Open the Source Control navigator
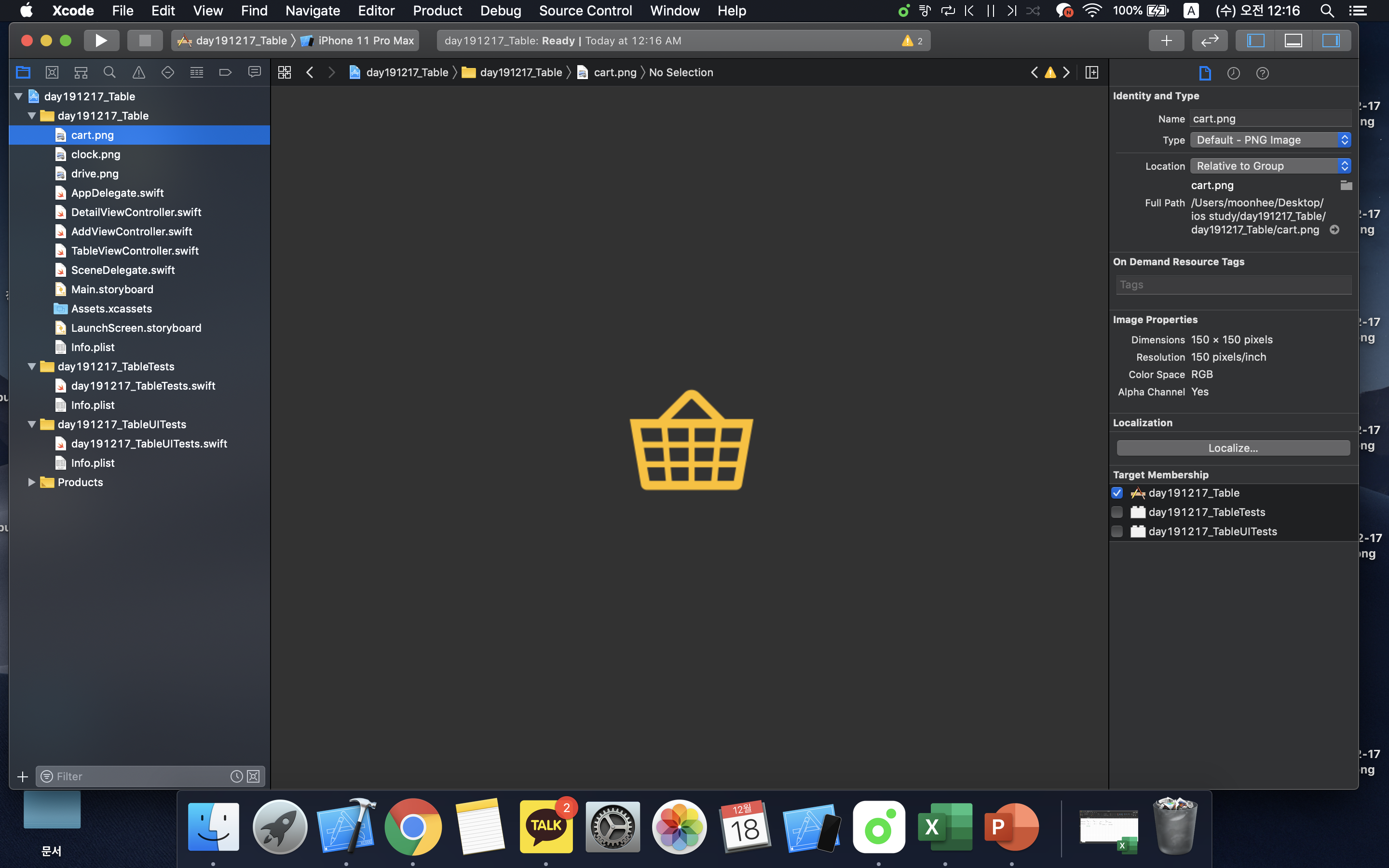Viewport: 1389px width, 868px height. (52, 72)
